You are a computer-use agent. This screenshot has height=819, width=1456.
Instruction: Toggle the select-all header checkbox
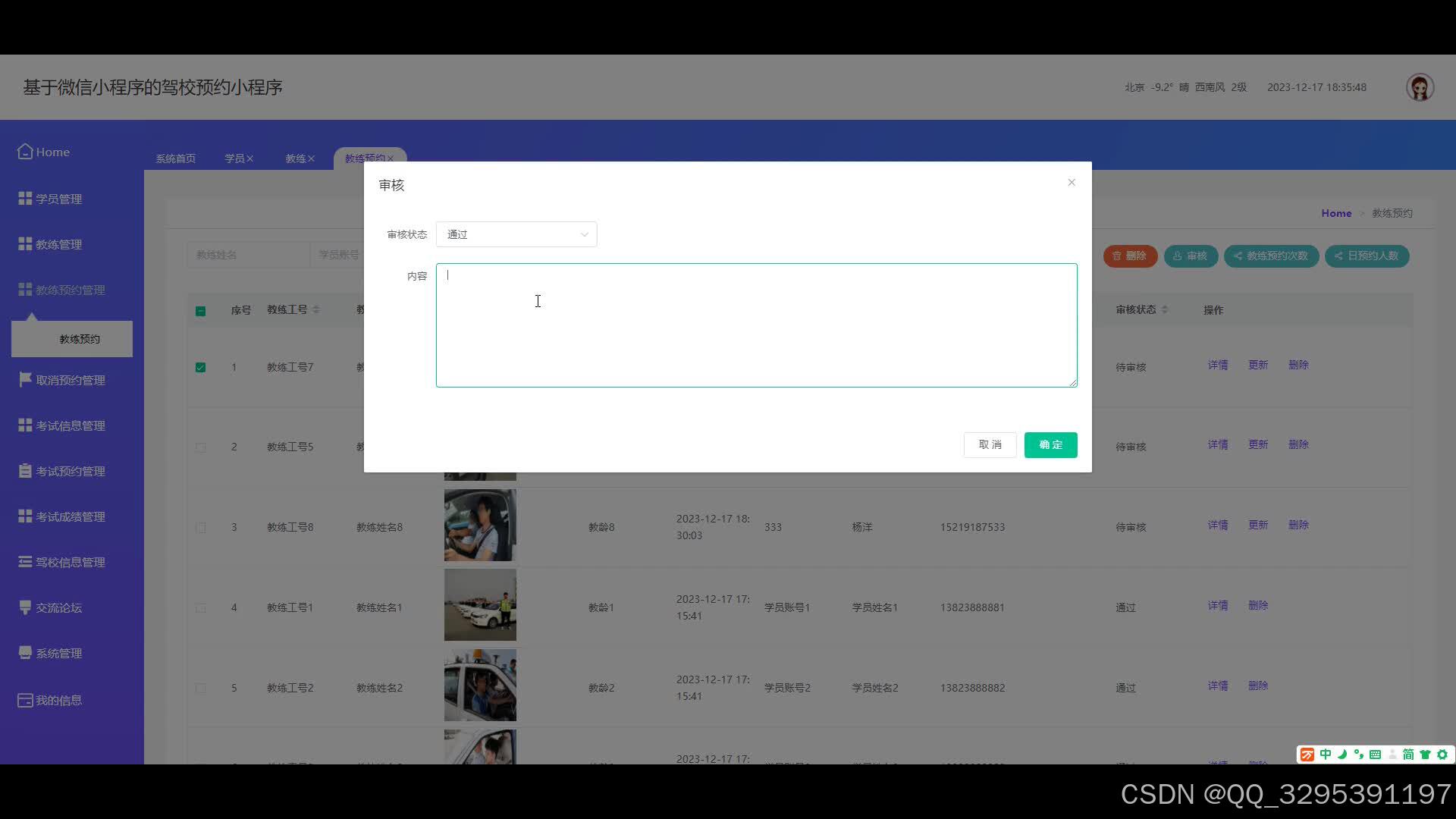(x=200, y=311)
